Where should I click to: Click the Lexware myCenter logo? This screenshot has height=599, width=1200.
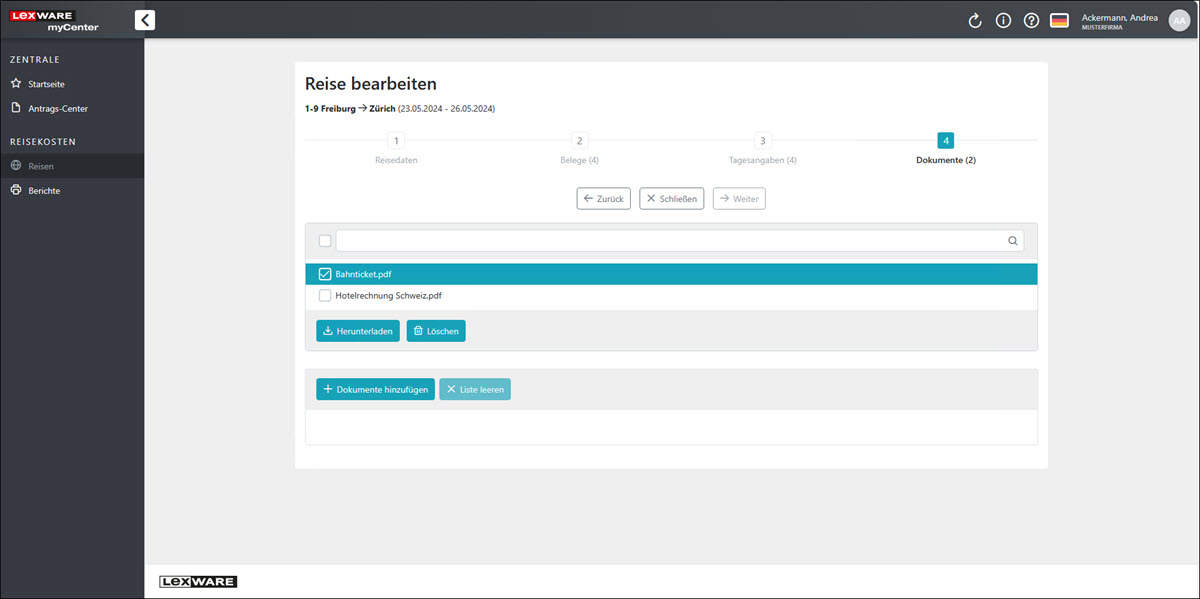tap(57, 20)
